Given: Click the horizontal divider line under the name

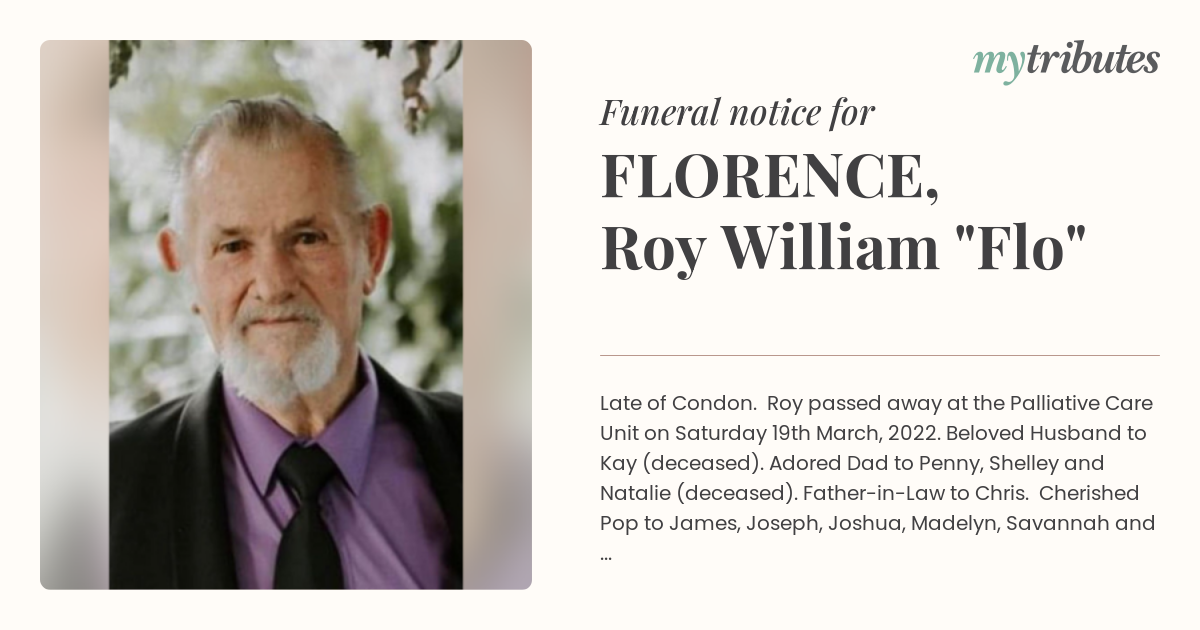Looking at the screenshot, I should click(x=880, y=355).
